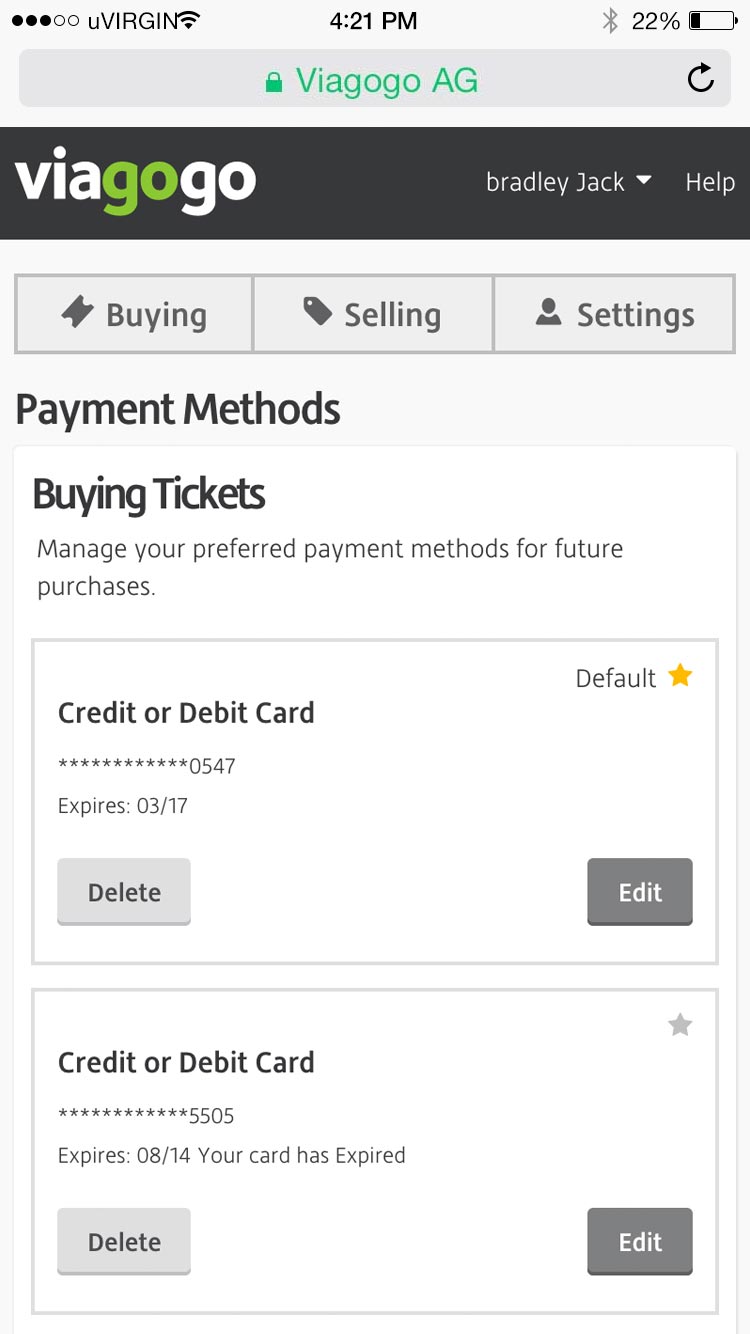Edit the expired card ending 5505
Screen dimensions: 750x1334
pyautogui.click(x=640, y=1242)
